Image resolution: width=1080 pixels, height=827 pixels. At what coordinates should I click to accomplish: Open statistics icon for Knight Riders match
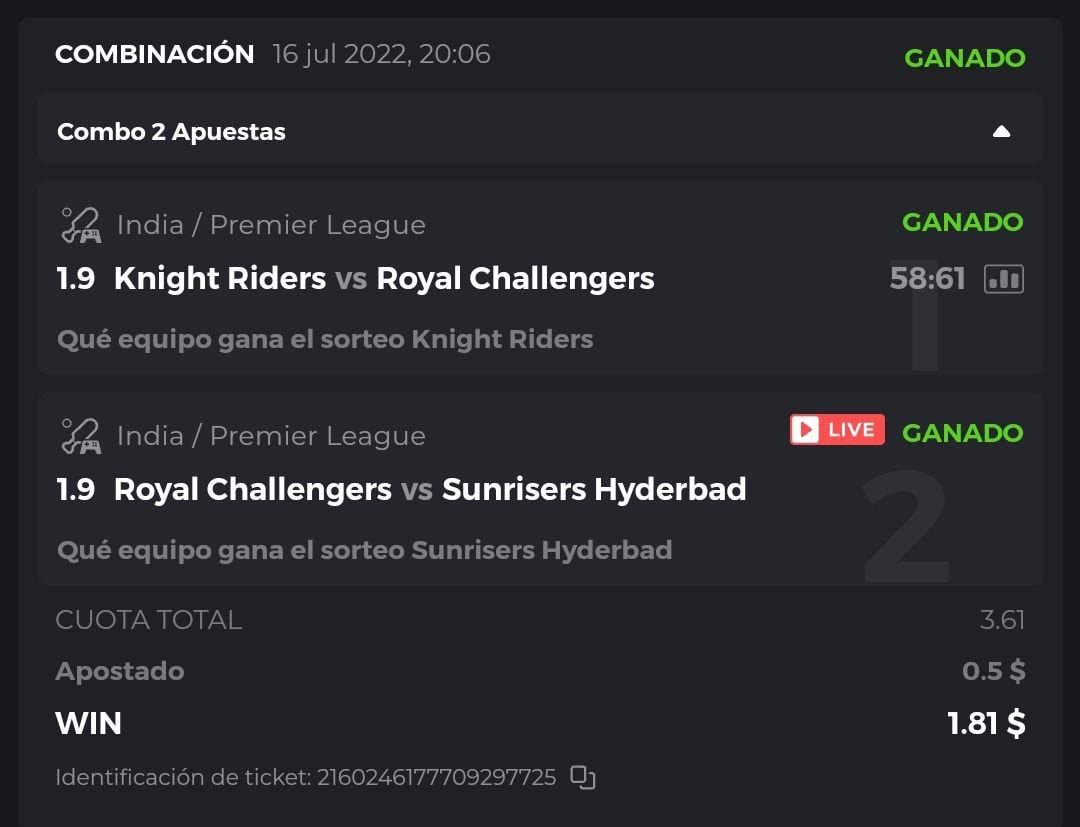click(x=1003, y=279)
